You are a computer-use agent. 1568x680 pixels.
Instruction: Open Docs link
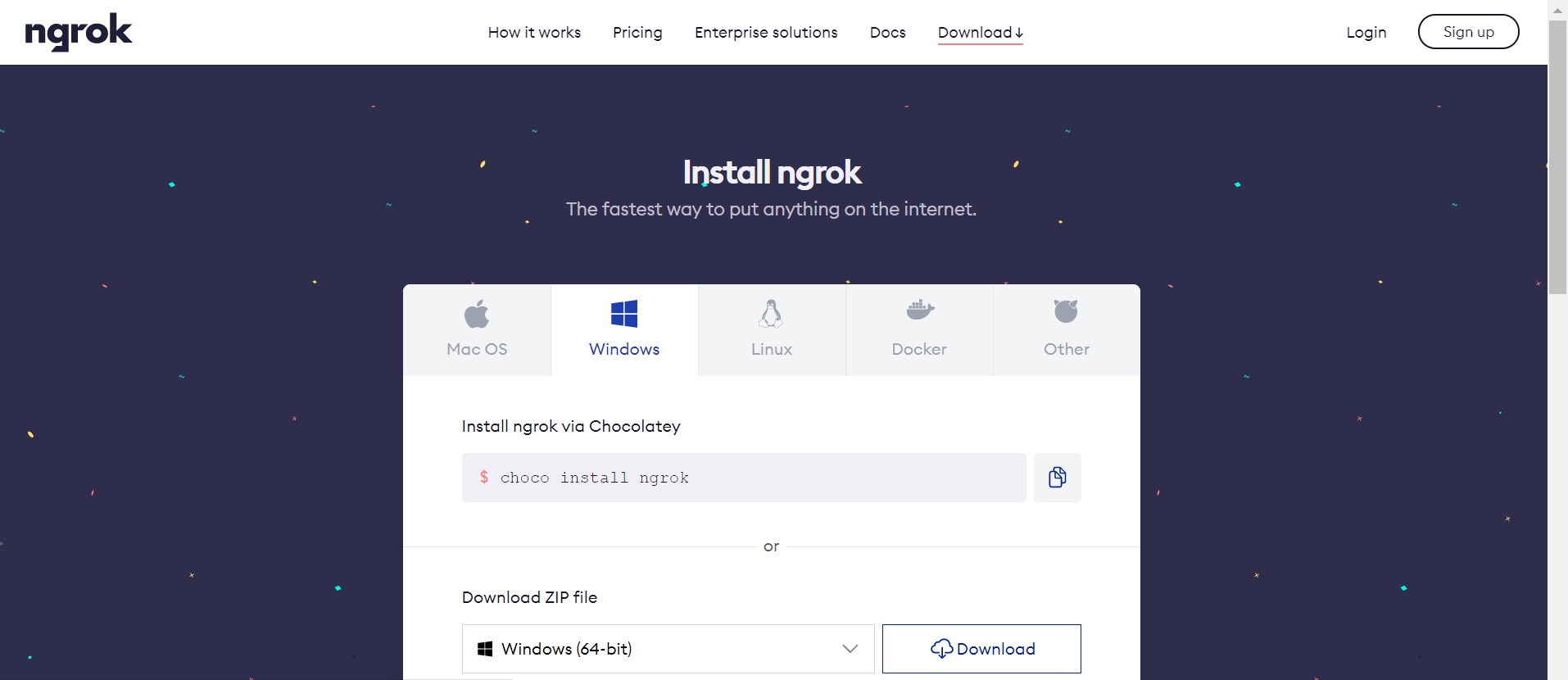tap(887, 32)
